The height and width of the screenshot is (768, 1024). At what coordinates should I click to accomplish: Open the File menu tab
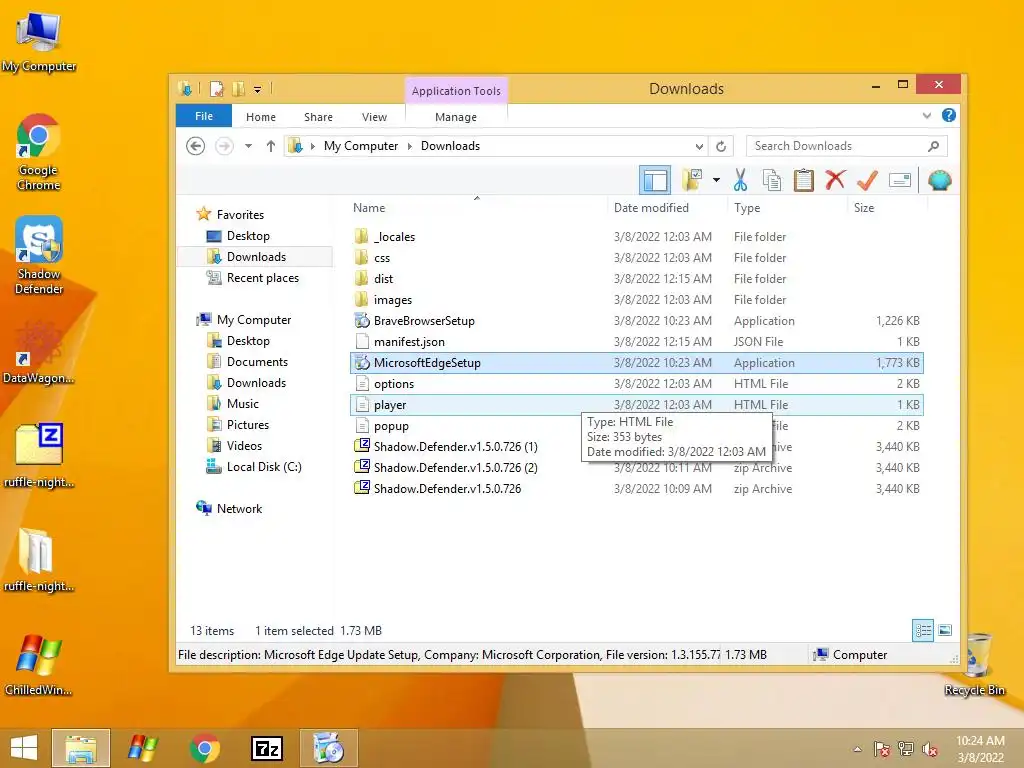pos(204,116)
